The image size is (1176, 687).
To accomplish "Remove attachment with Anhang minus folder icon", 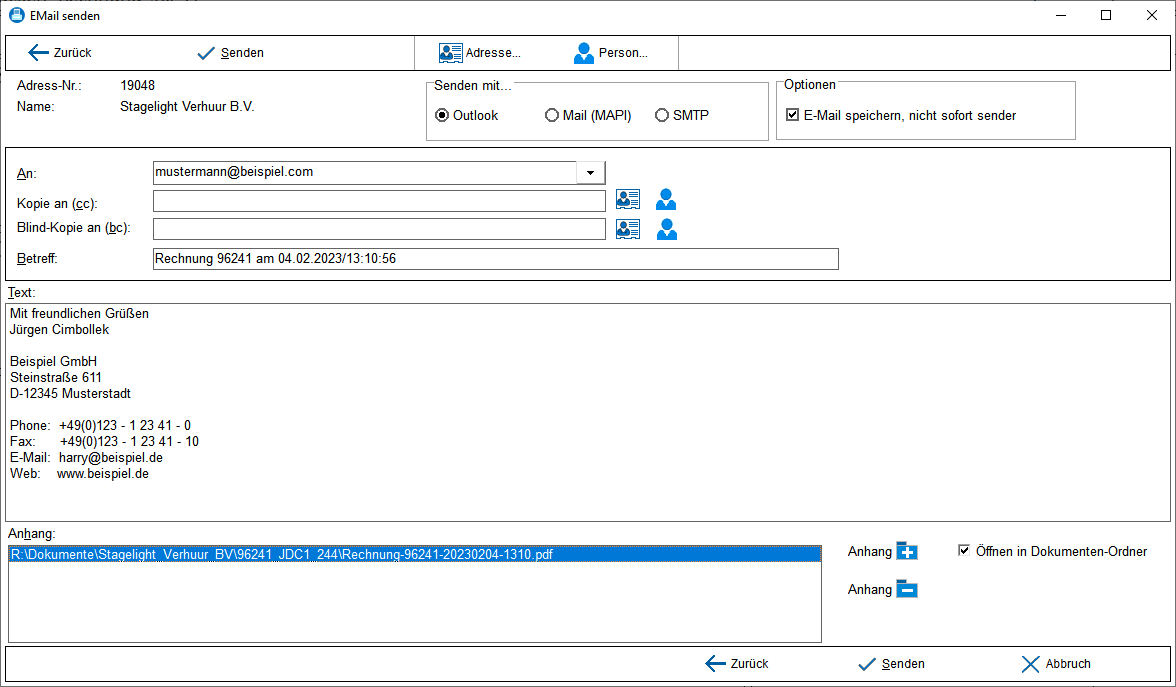I will coord(907,590).
